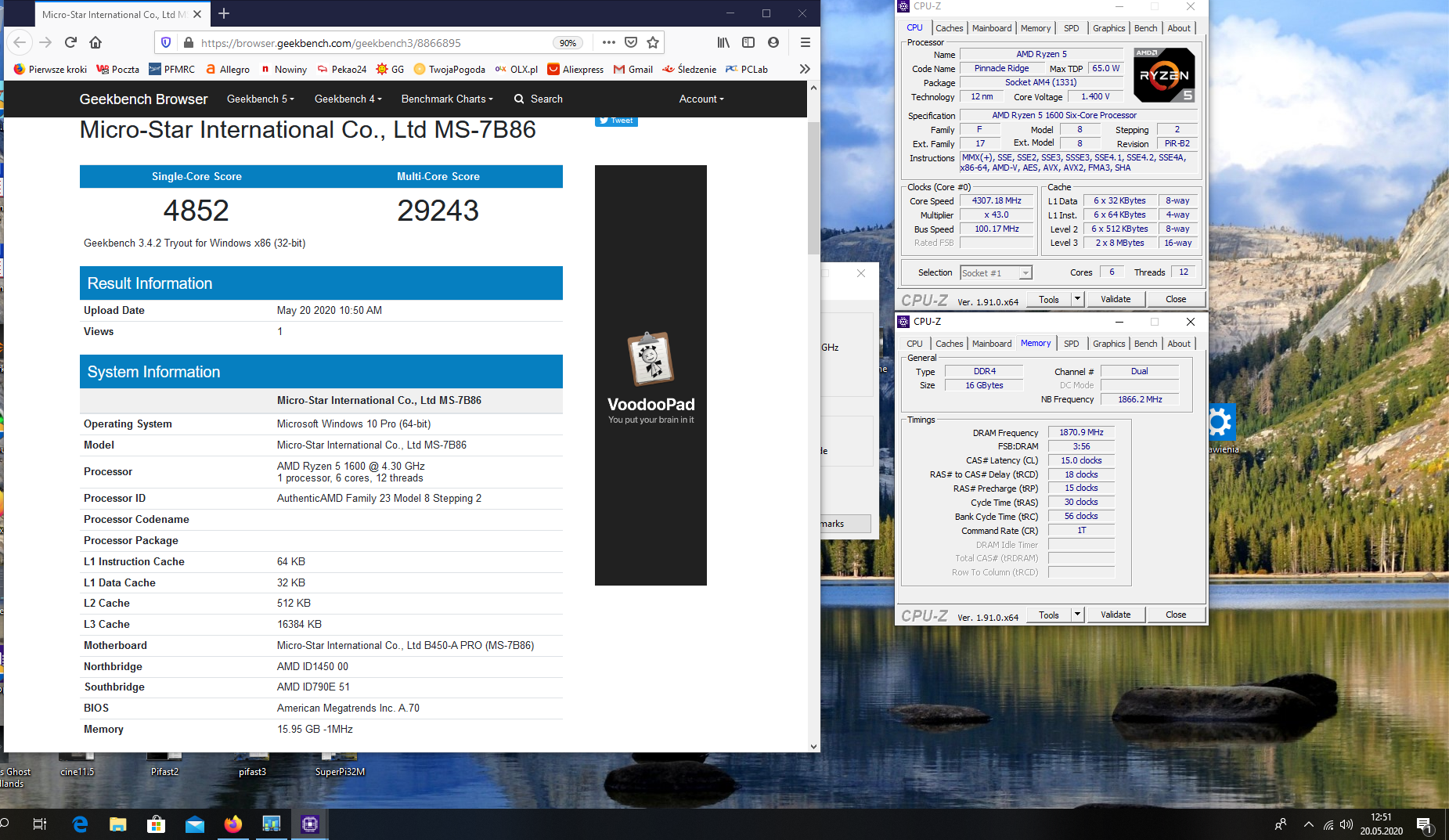This screenshot has height=840, width=1449.
Task: Show more bookmarks chevron
Action: click(805, 69)
